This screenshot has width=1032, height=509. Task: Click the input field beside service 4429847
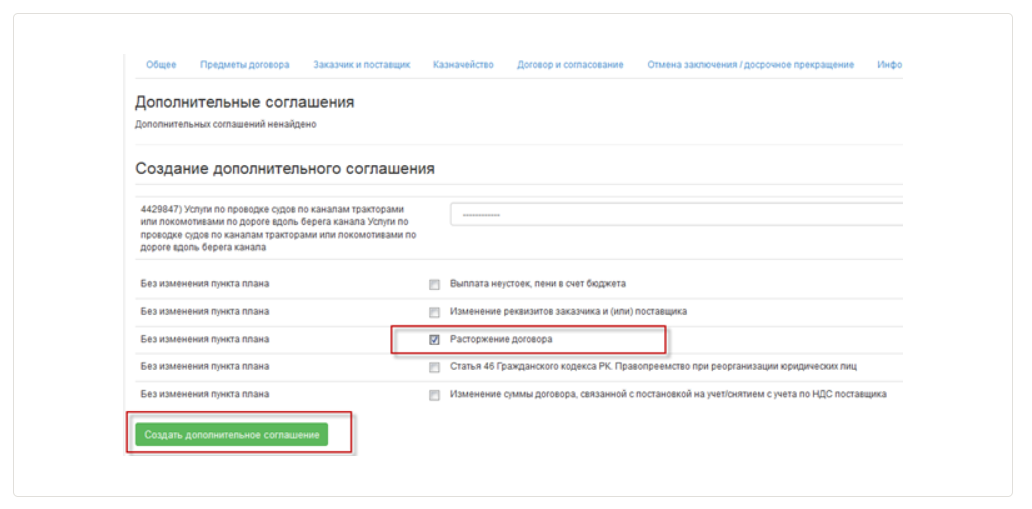pyautogui.click(x=676, y=215)
